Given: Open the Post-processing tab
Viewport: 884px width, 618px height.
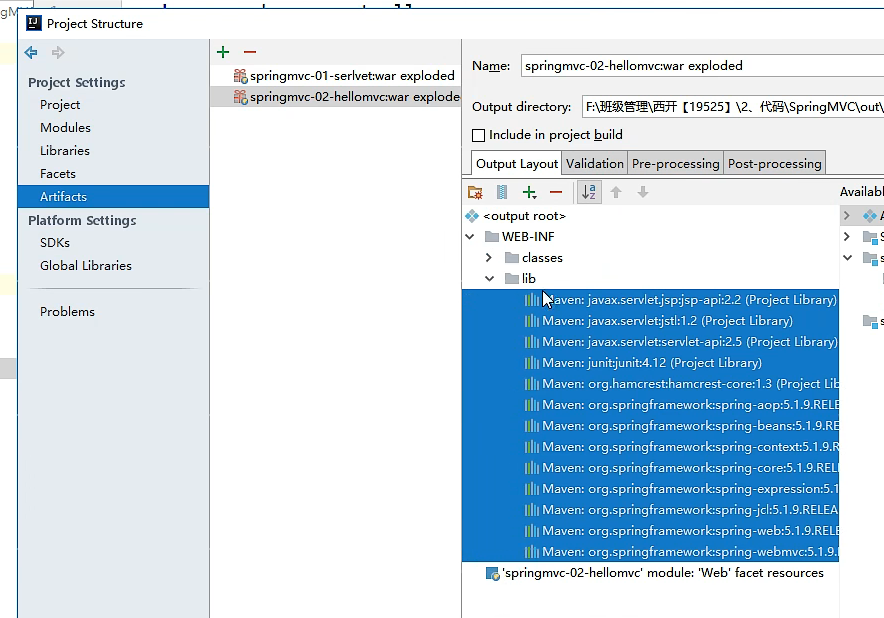Looking at the screenshot, I should point(775,164).
